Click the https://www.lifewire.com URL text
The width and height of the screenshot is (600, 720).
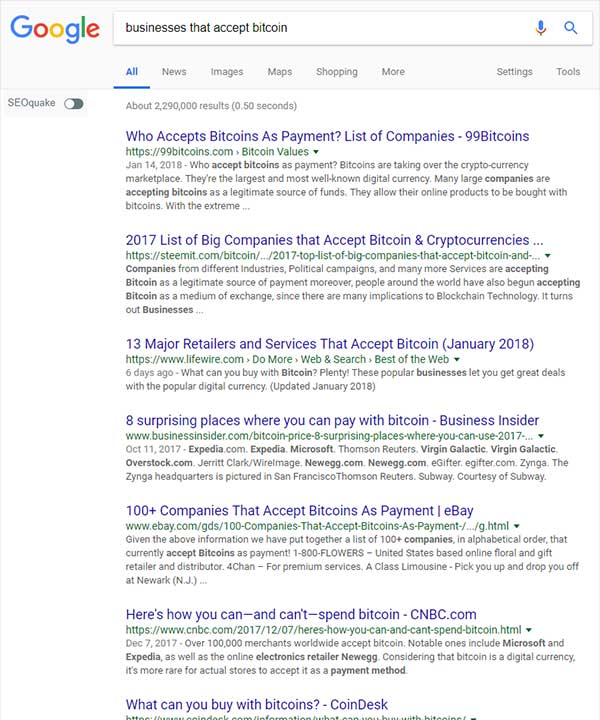pyautogui.click(x=185, y=359)
